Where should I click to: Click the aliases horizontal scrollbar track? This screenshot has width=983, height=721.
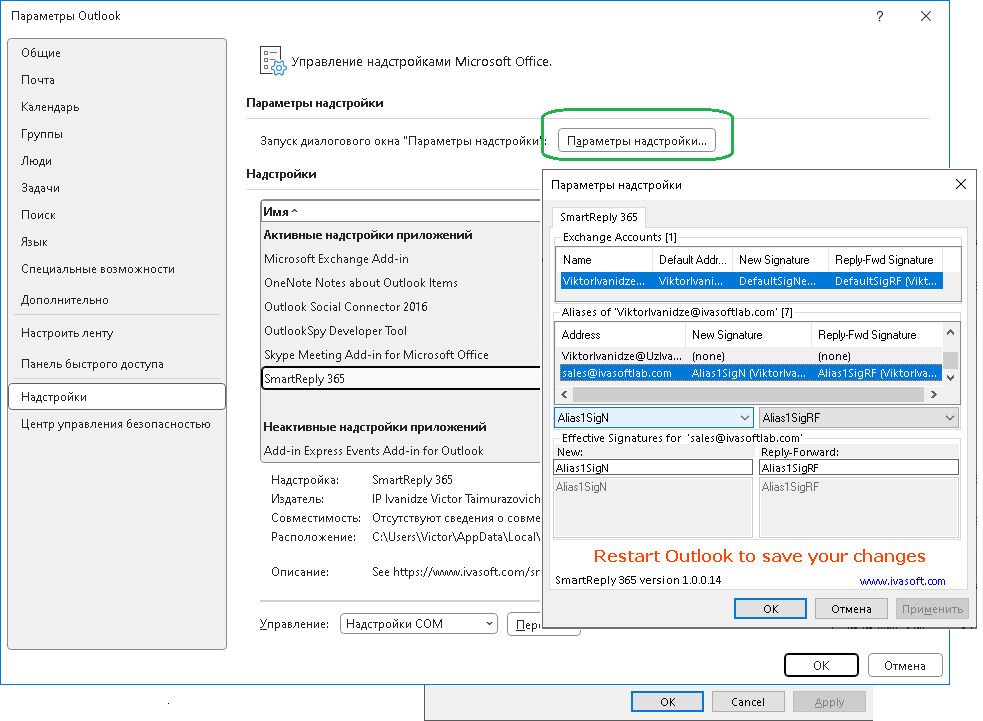[x=749, y=394]
